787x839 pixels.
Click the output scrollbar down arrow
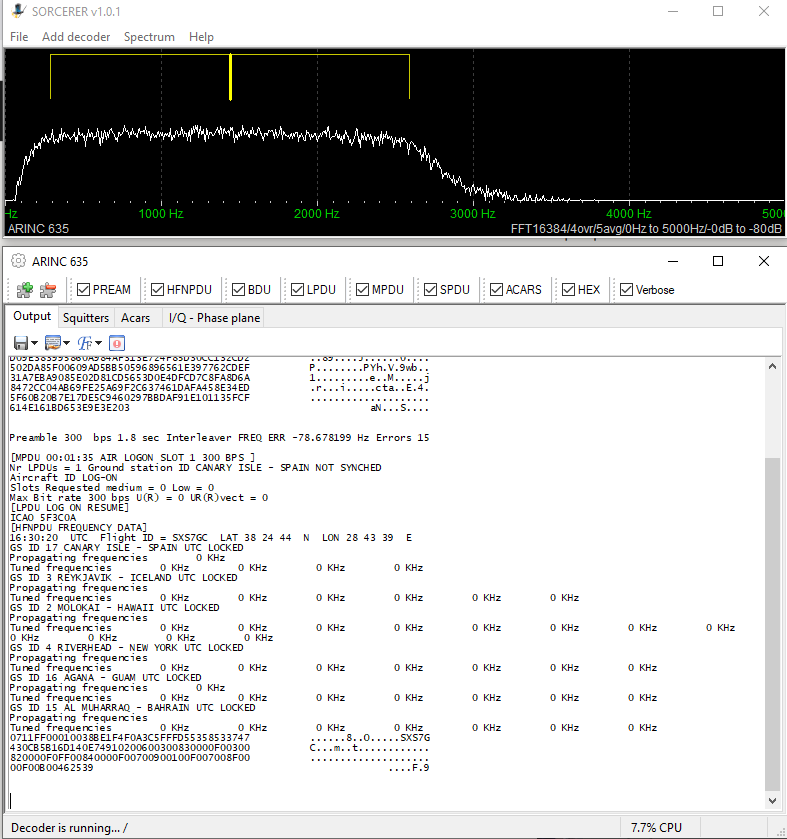[772, 800]
